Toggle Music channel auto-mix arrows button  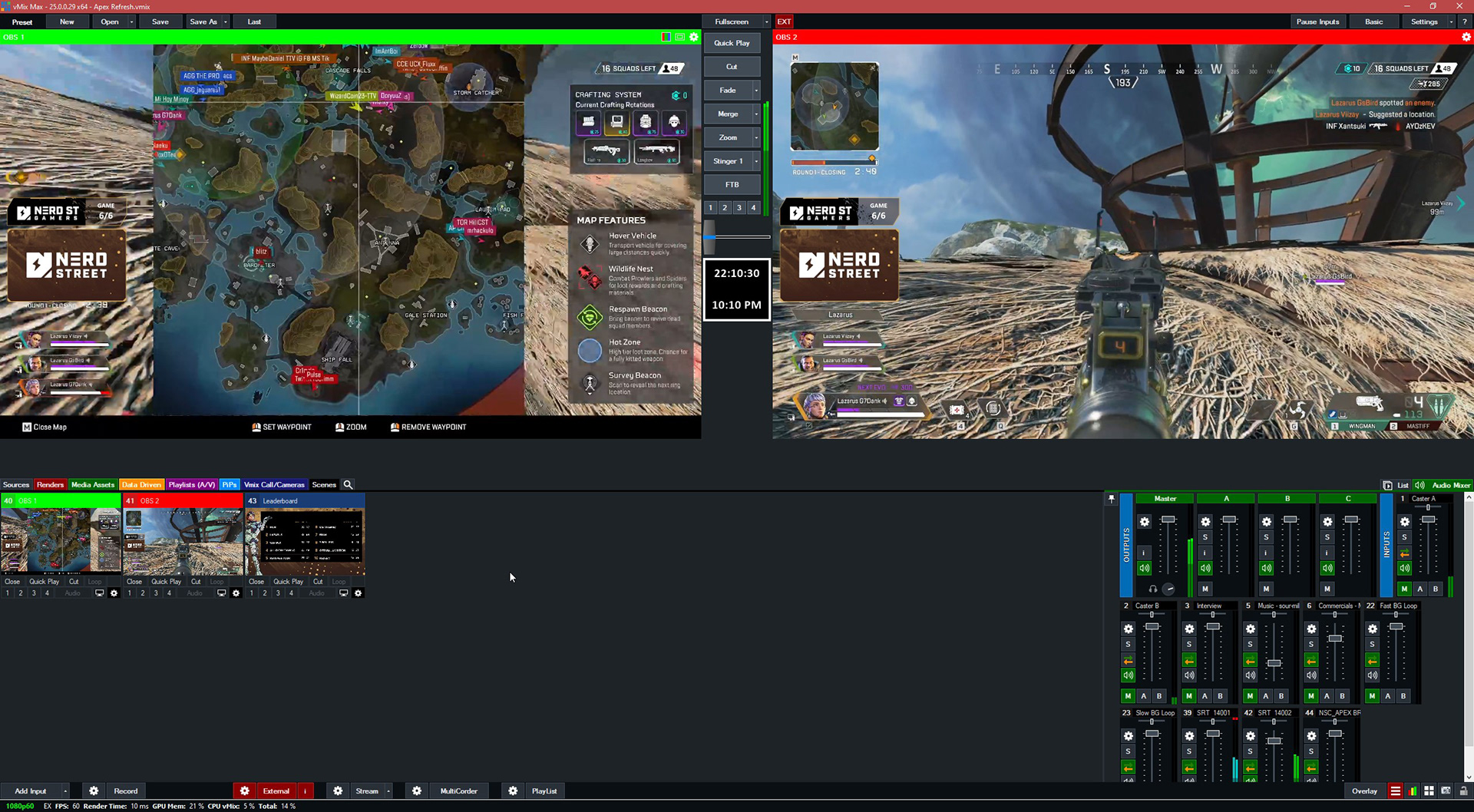pos(1250,661)
